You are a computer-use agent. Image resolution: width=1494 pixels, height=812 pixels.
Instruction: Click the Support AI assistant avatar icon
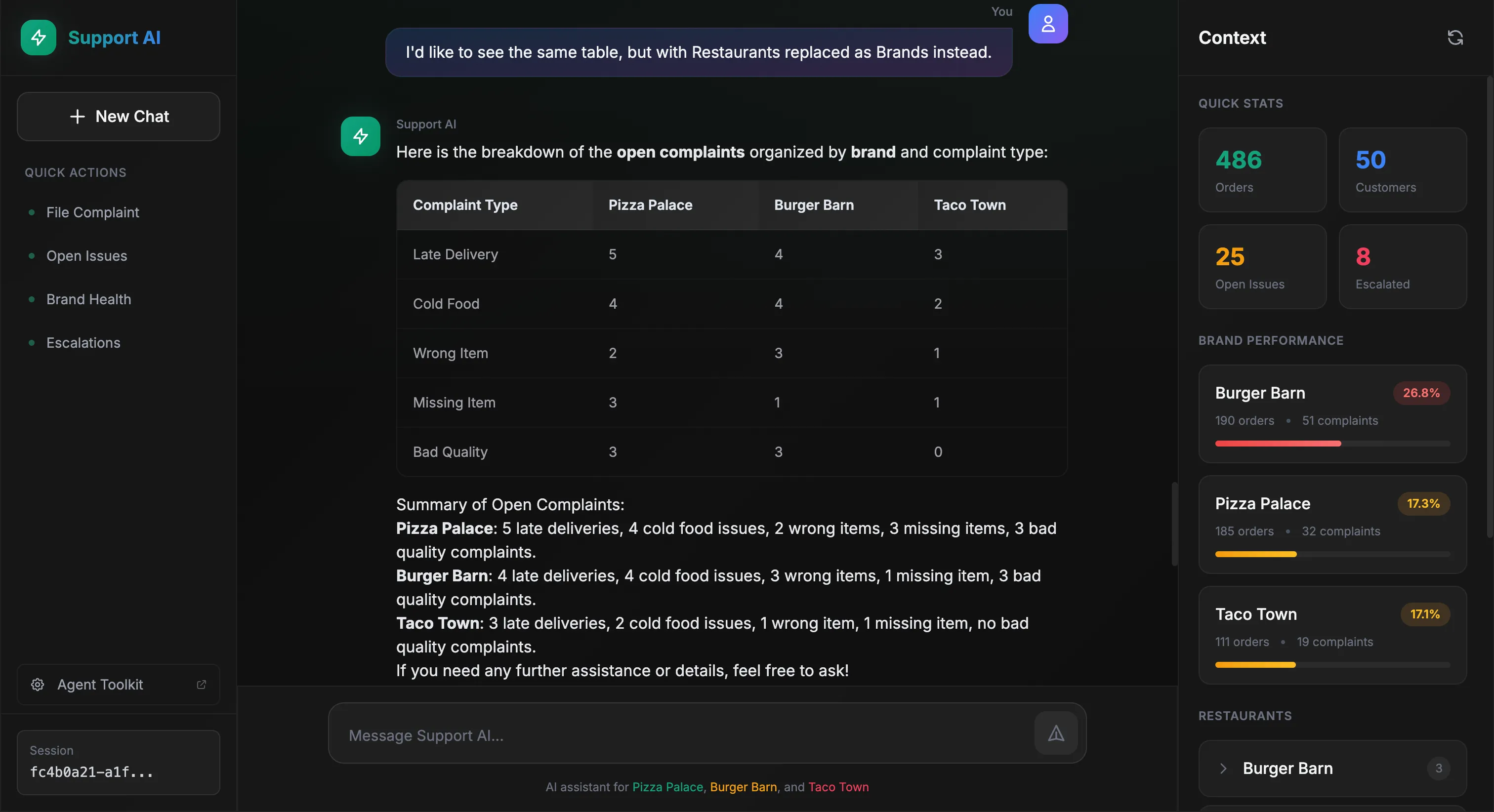(360, 136)
